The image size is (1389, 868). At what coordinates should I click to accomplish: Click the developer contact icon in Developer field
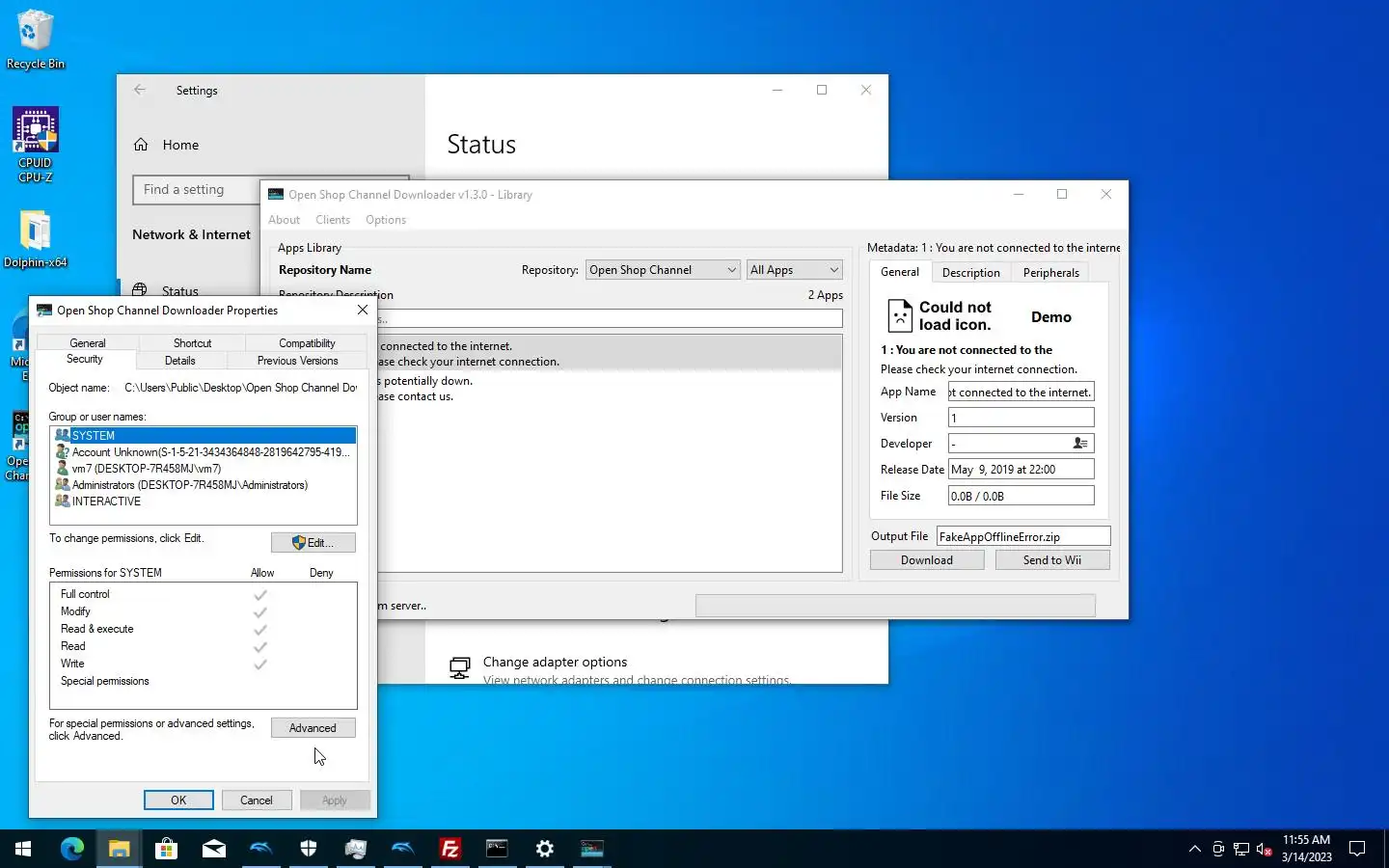pos(1080,444)
